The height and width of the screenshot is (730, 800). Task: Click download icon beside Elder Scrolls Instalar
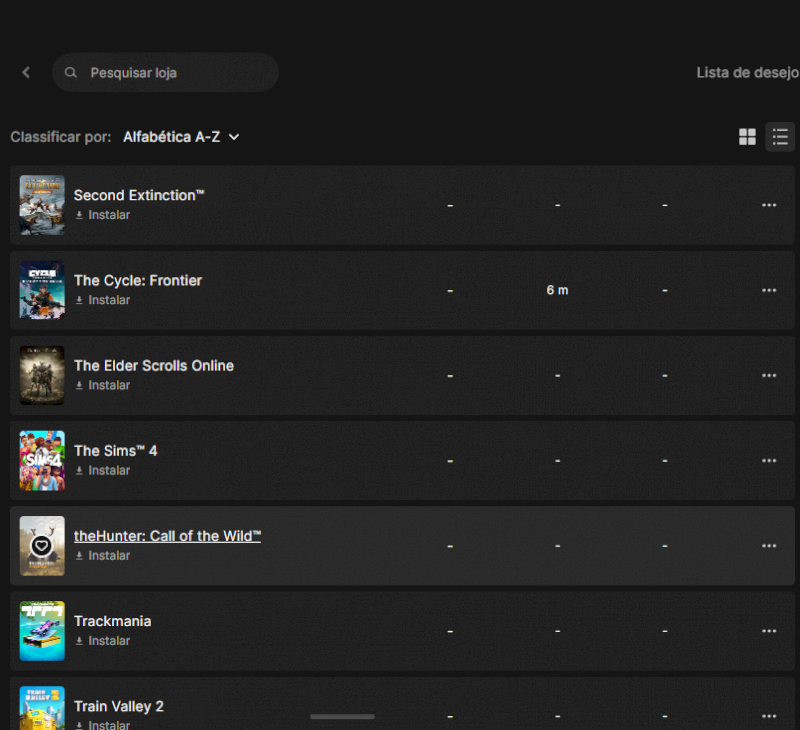click(x=79, y=386)
